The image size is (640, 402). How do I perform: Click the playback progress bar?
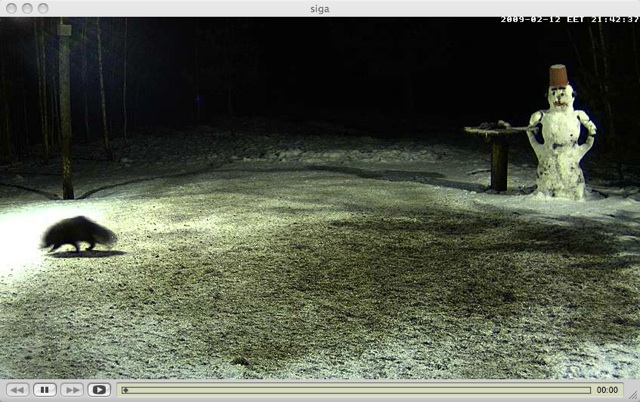[x=356, y=390]
